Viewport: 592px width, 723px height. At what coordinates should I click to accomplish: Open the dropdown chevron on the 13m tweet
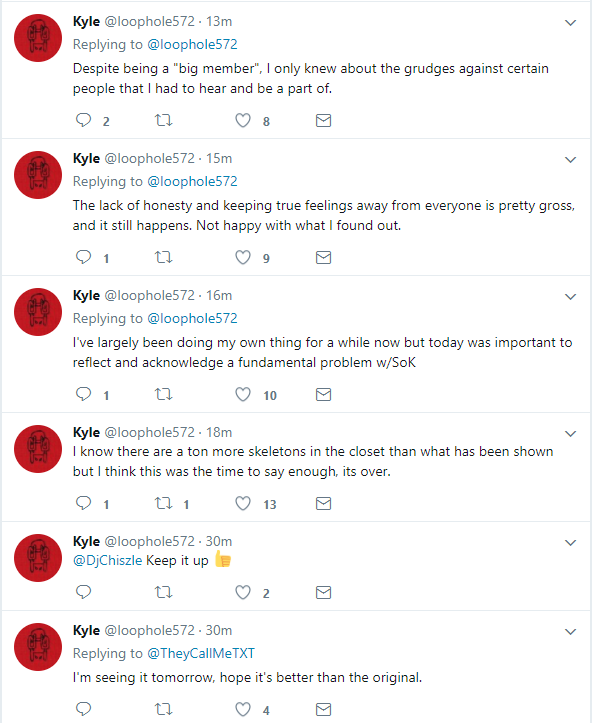tap(571, 23)
